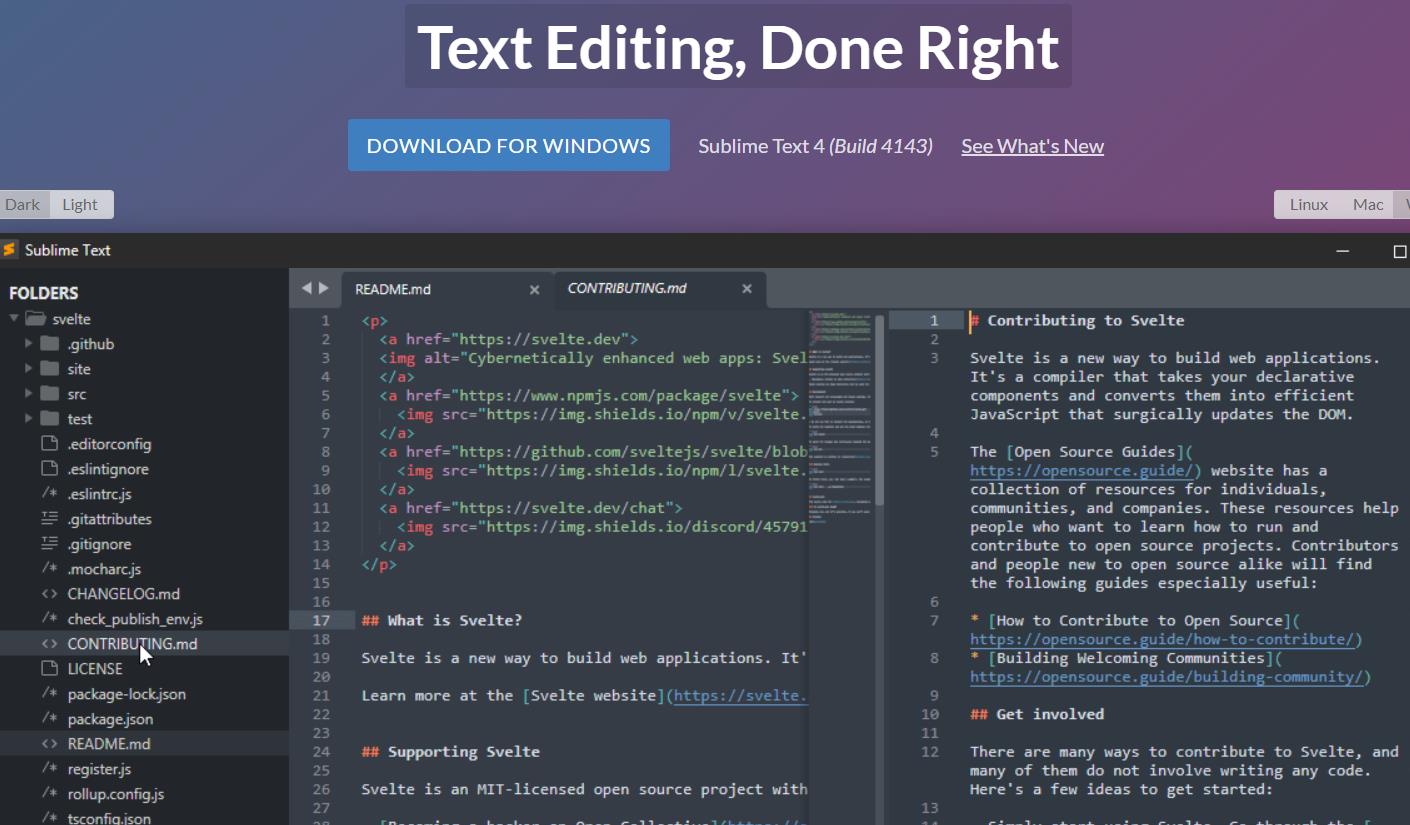Switch to the CONTRIBUTING.md tab
This screenshot has height=825, width=1410.
pyautogui.click(x=660, y=289)
